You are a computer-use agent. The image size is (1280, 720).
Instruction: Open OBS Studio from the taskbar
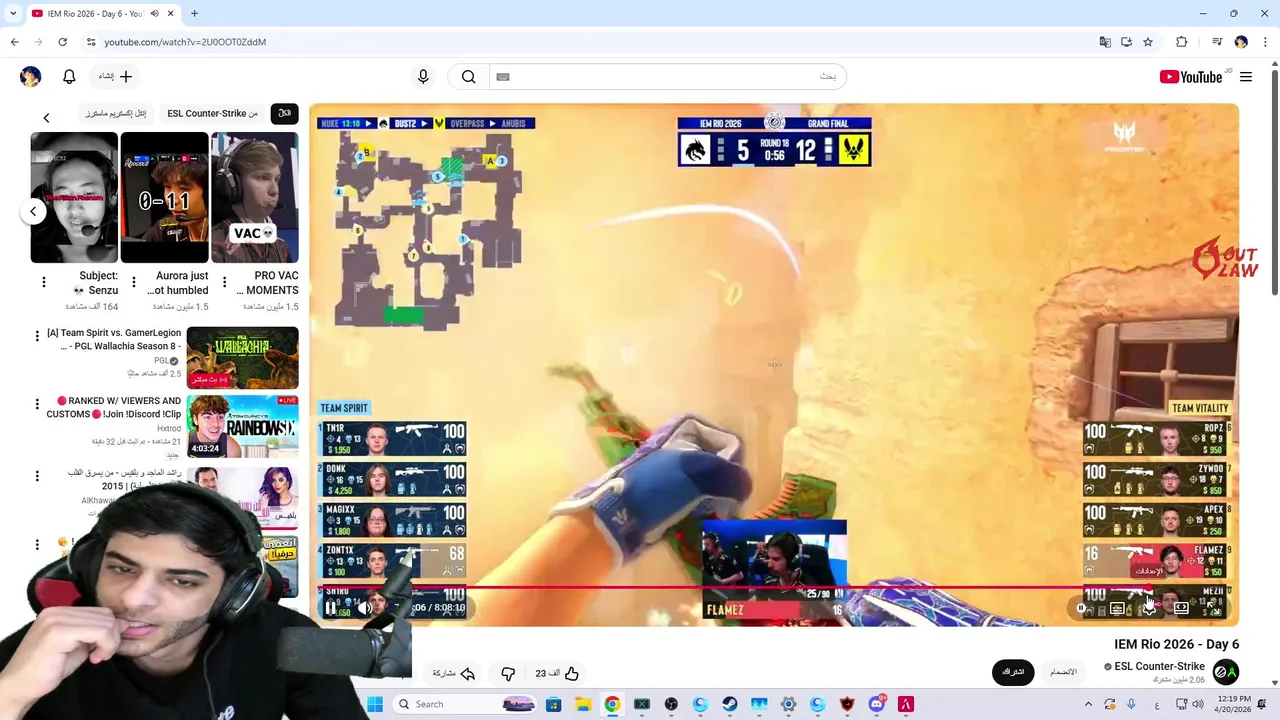click(671, 704)
